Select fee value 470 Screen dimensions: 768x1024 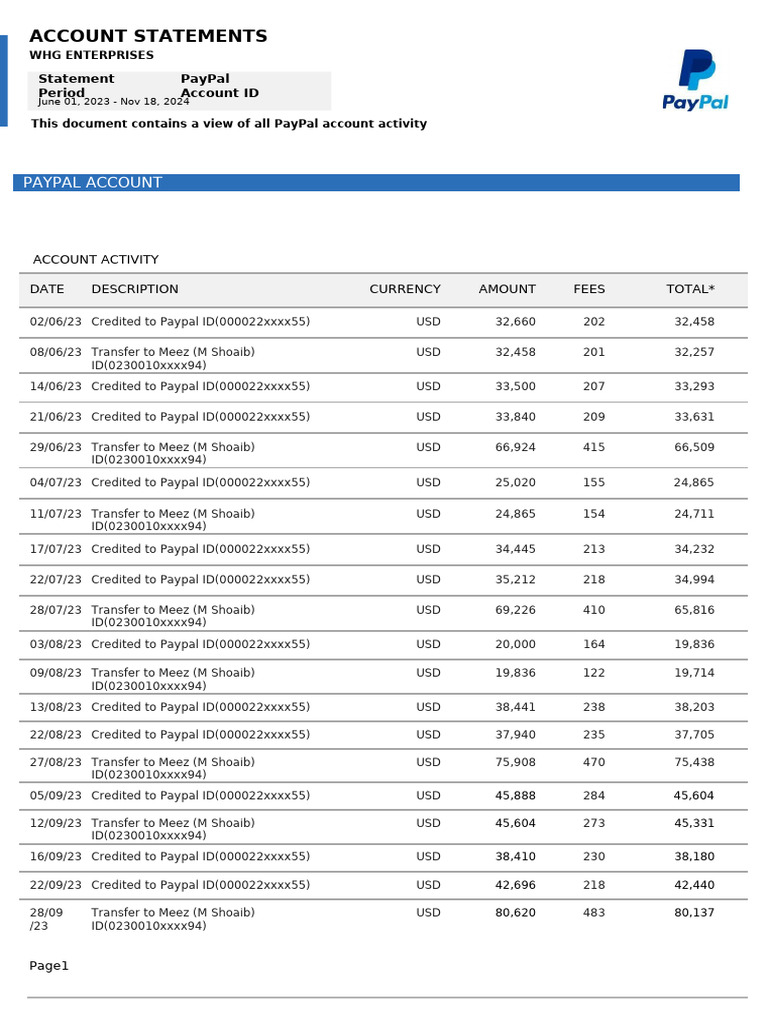594,761
